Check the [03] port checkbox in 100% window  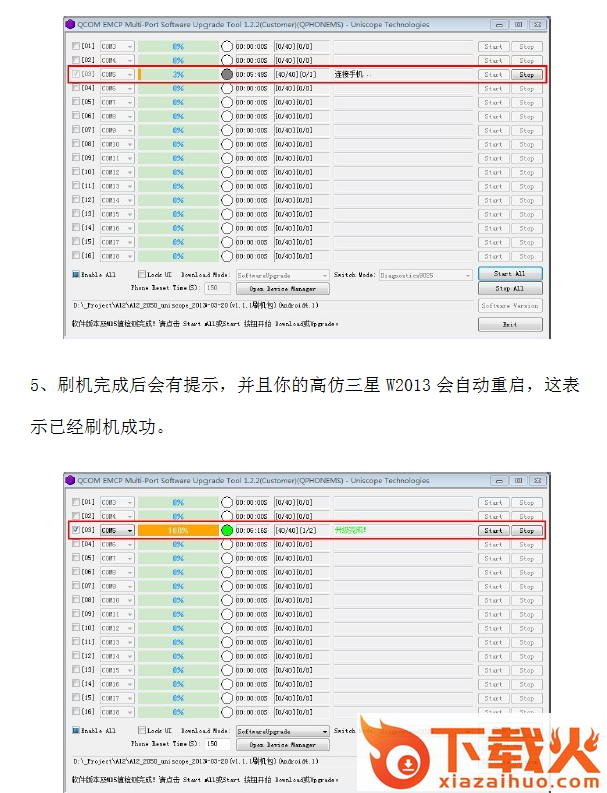[x=77, y=530]
